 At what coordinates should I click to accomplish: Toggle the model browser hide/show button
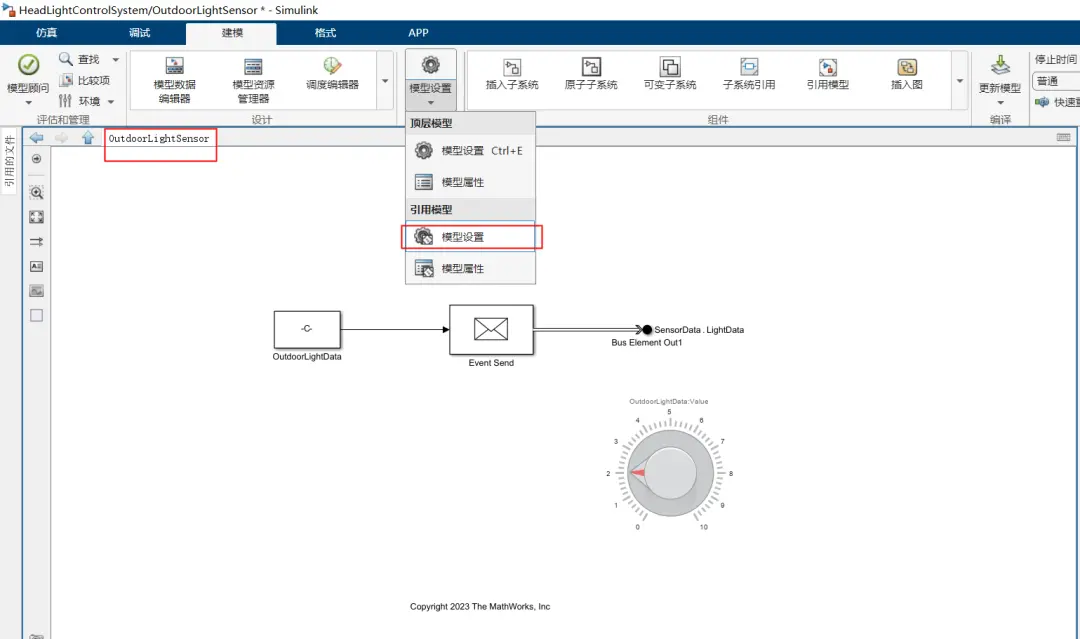tap(37, 159)
